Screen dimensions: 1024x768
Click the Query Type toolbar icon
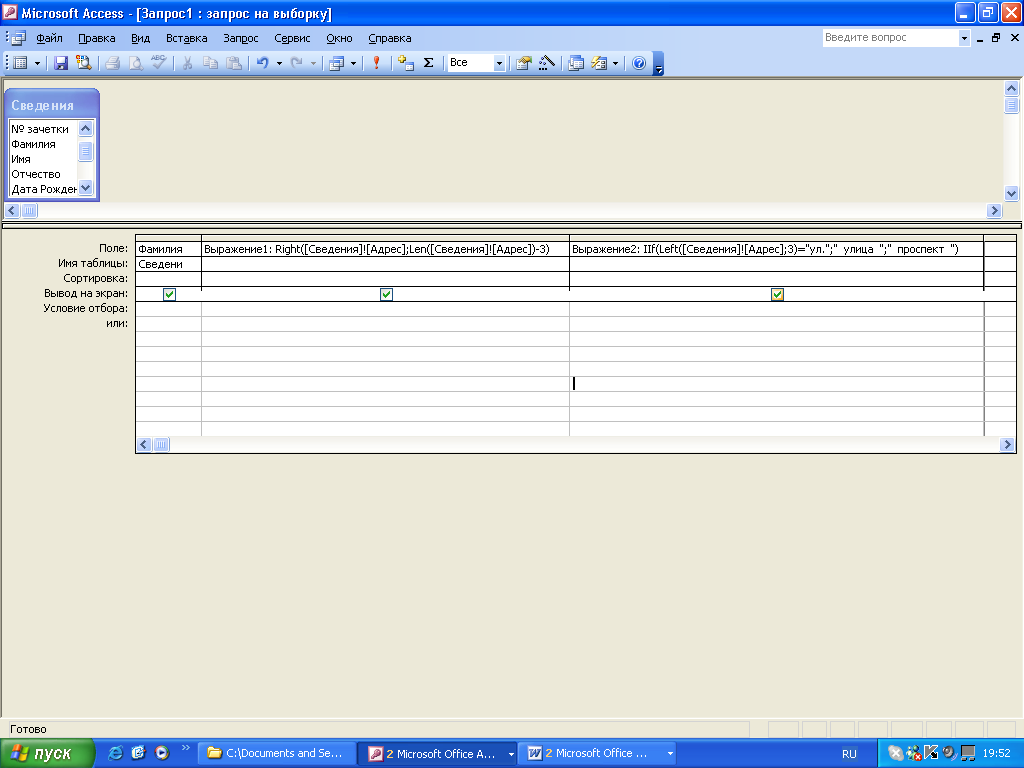pyautogui.click(x=336, y=63)
